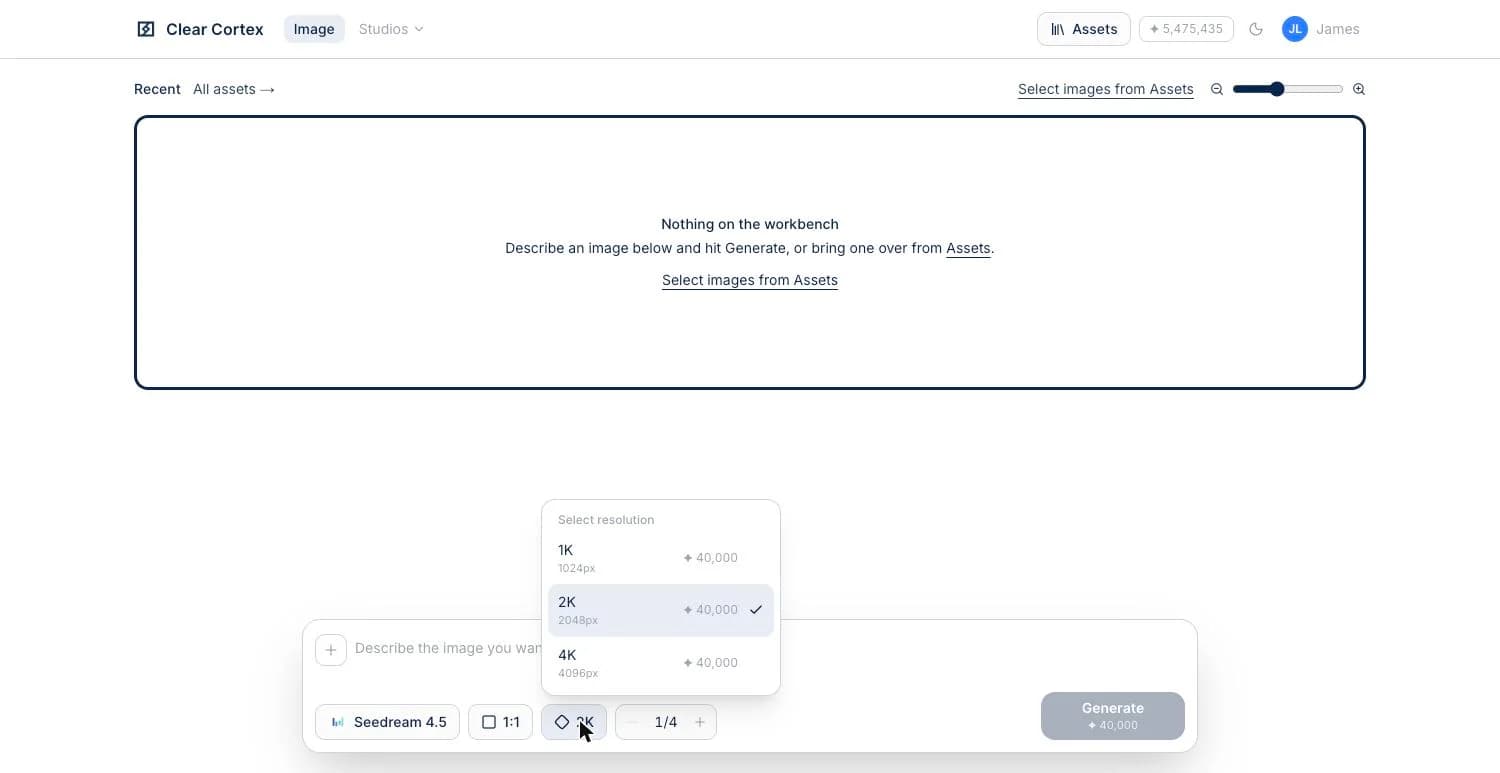Click the James username
1500x773 pixels.
point(1338,29)
